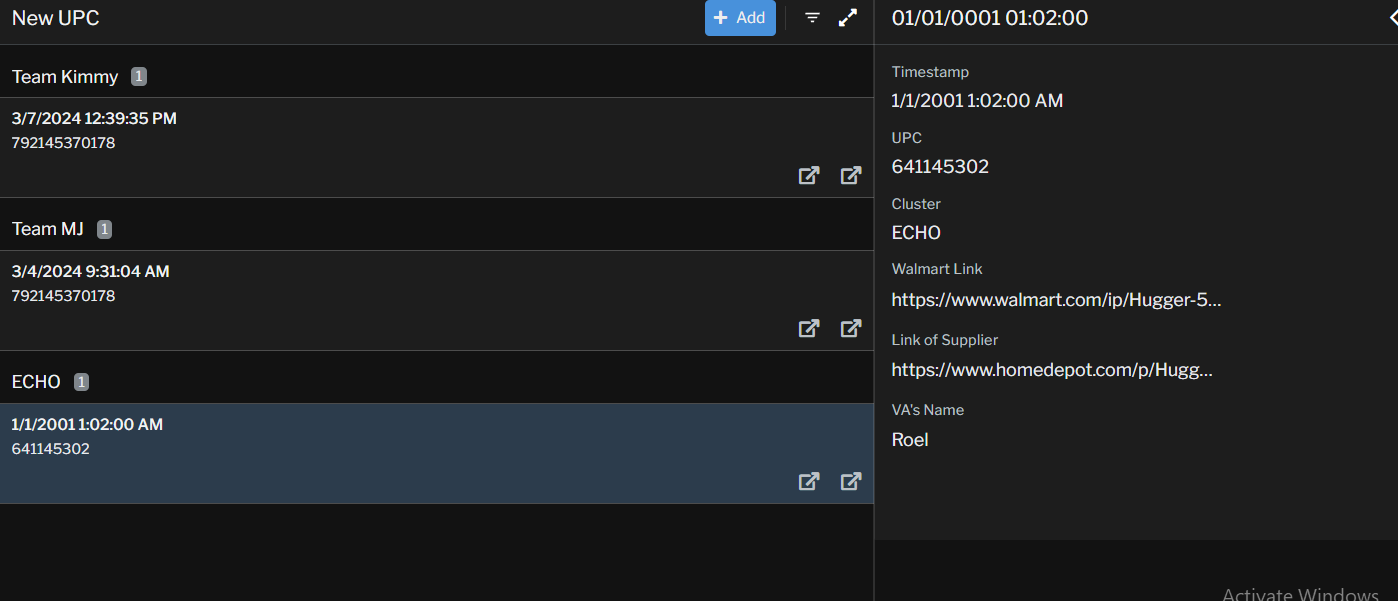Collapse the detail panel with the chevron
The height and width of the screenshot is (601, 1398).
click(1392, 18)
